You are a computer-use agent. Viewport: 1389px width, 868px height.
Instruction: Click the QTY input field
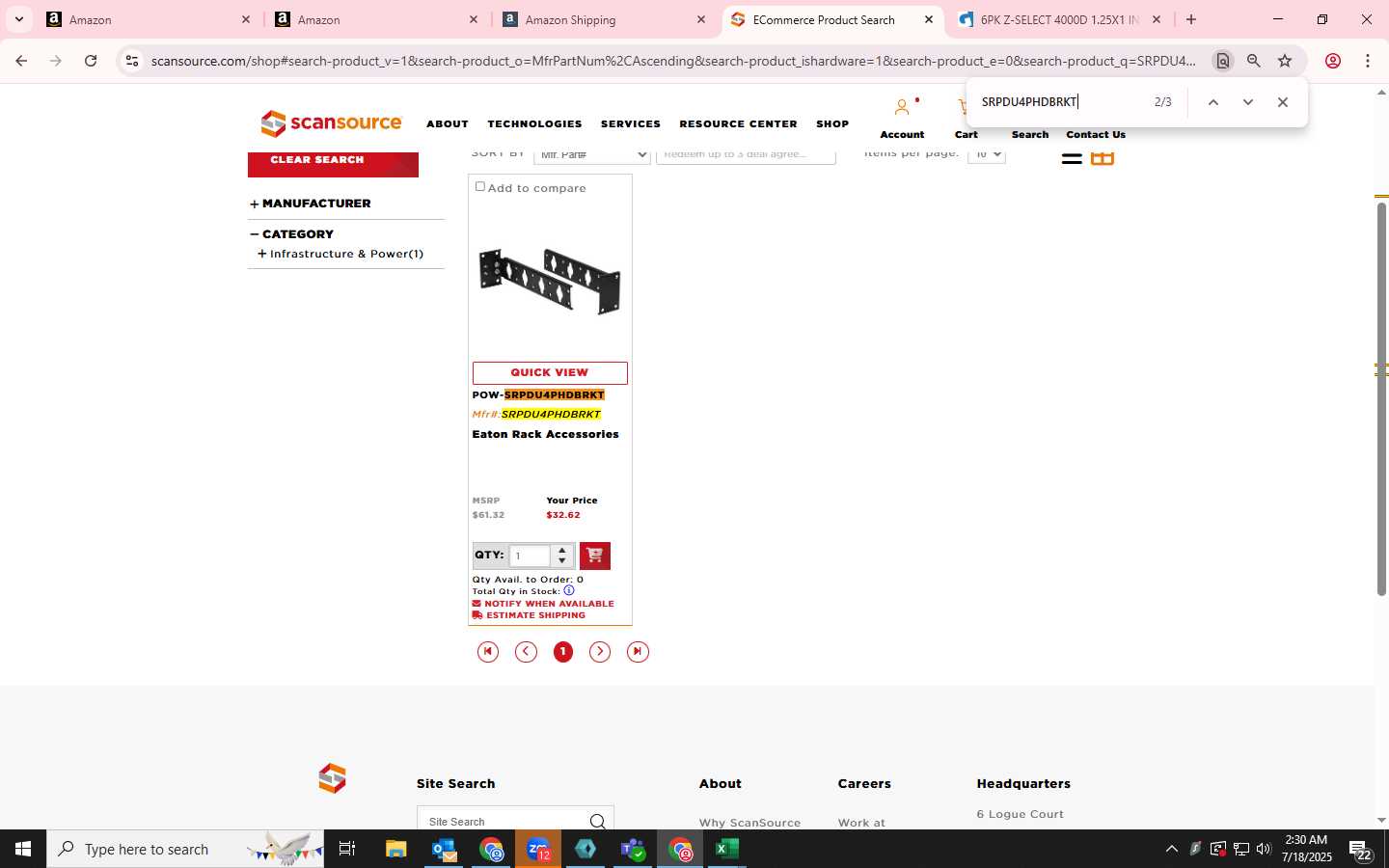(x=530, y=556)
